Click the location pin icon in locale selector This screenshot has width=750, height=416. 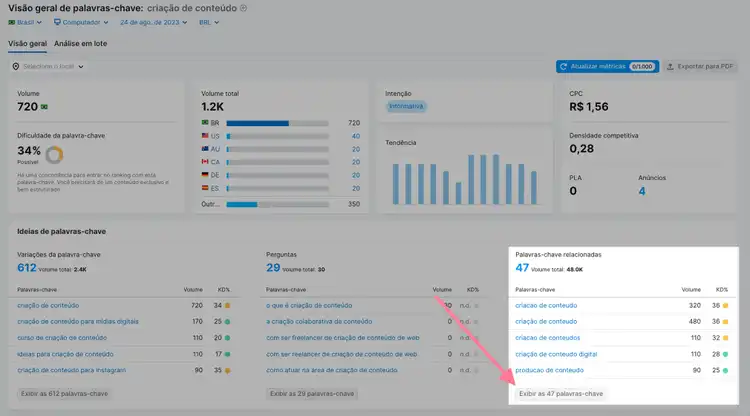(x=16, y=66)
